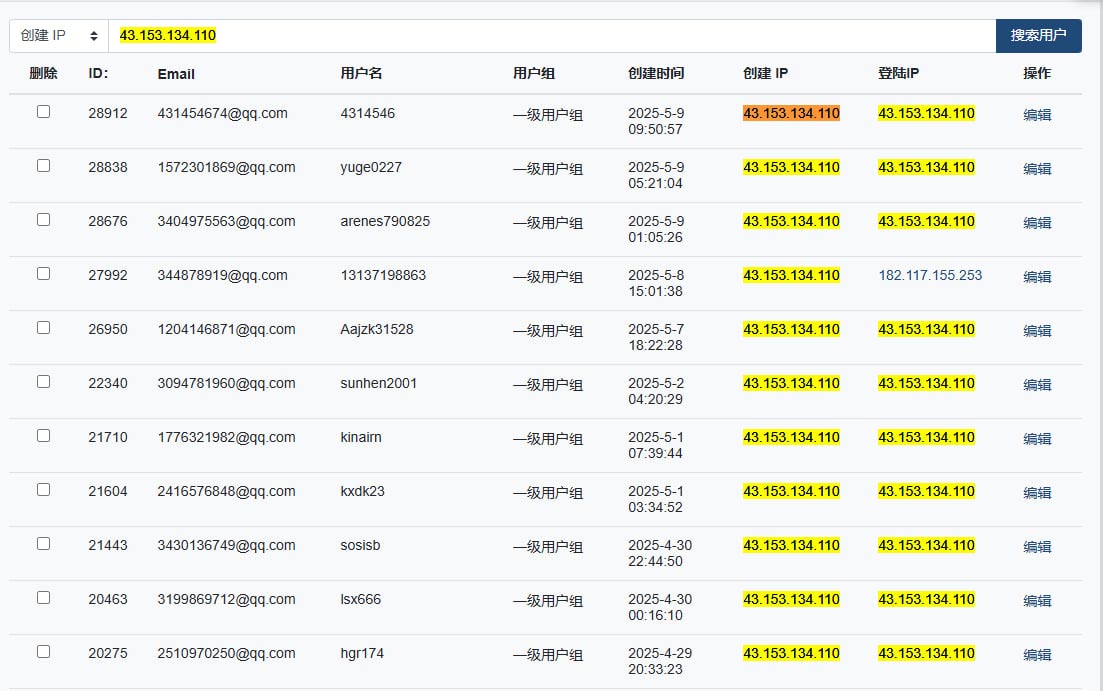Viewport: 1103px width, 691px height.
Task: Select email 1204146871@qq.com
Action: click(227, 329)
